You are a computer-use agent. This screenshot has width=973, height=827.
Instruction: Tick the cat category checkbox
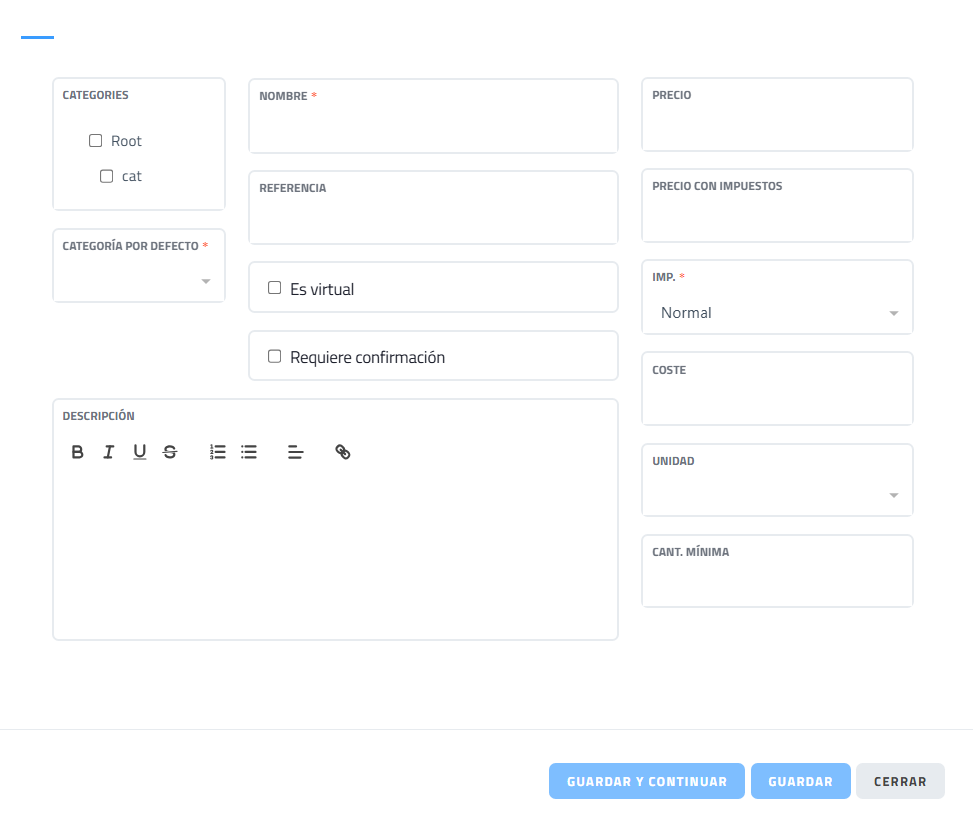click(107, 176)
